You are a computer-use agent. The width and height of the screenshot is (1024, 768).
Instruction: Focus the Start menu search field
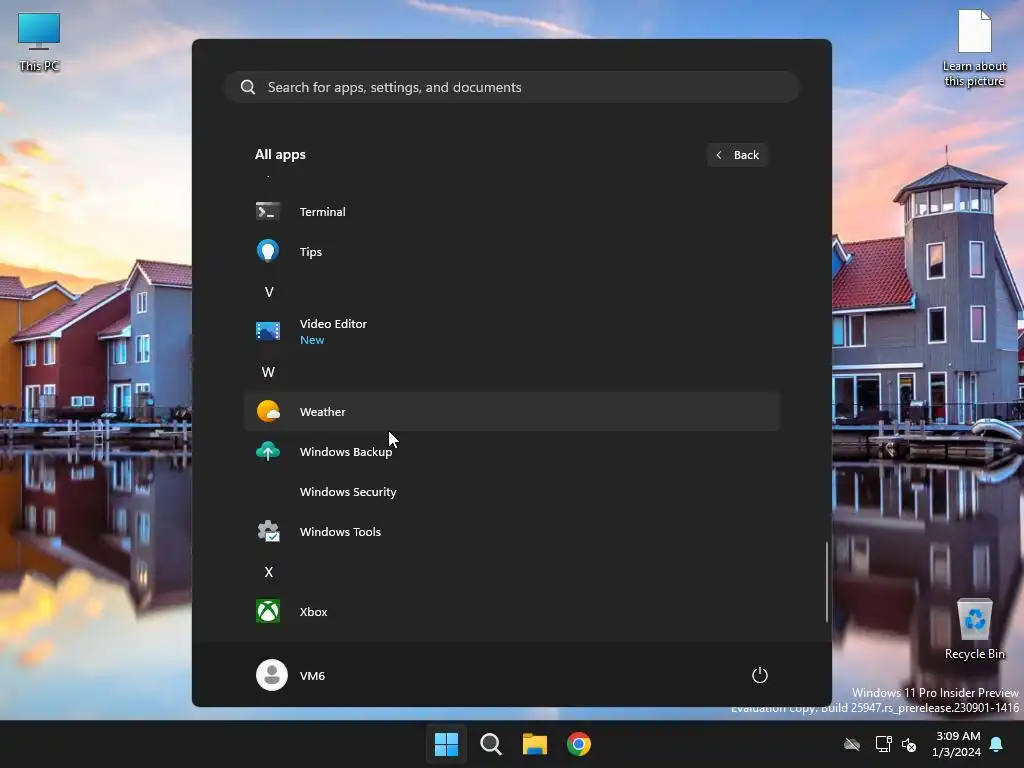(x=512, y=87)
